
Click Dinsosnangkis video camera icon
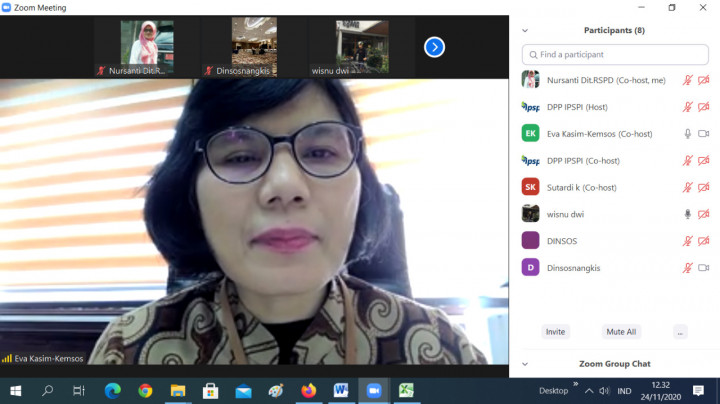point(704,268)
